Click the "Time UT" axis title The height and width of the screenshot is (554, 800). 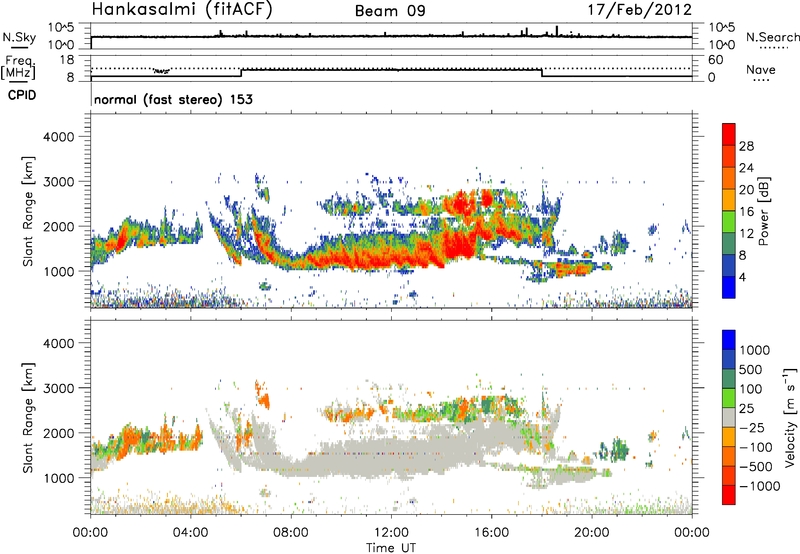pyautogui.click(x=391, y=548)
